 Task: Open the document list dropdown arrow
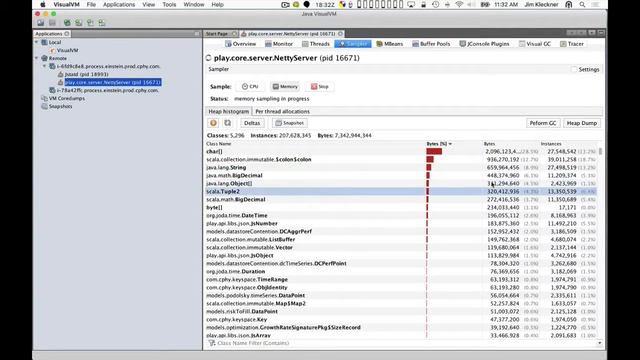592,33
